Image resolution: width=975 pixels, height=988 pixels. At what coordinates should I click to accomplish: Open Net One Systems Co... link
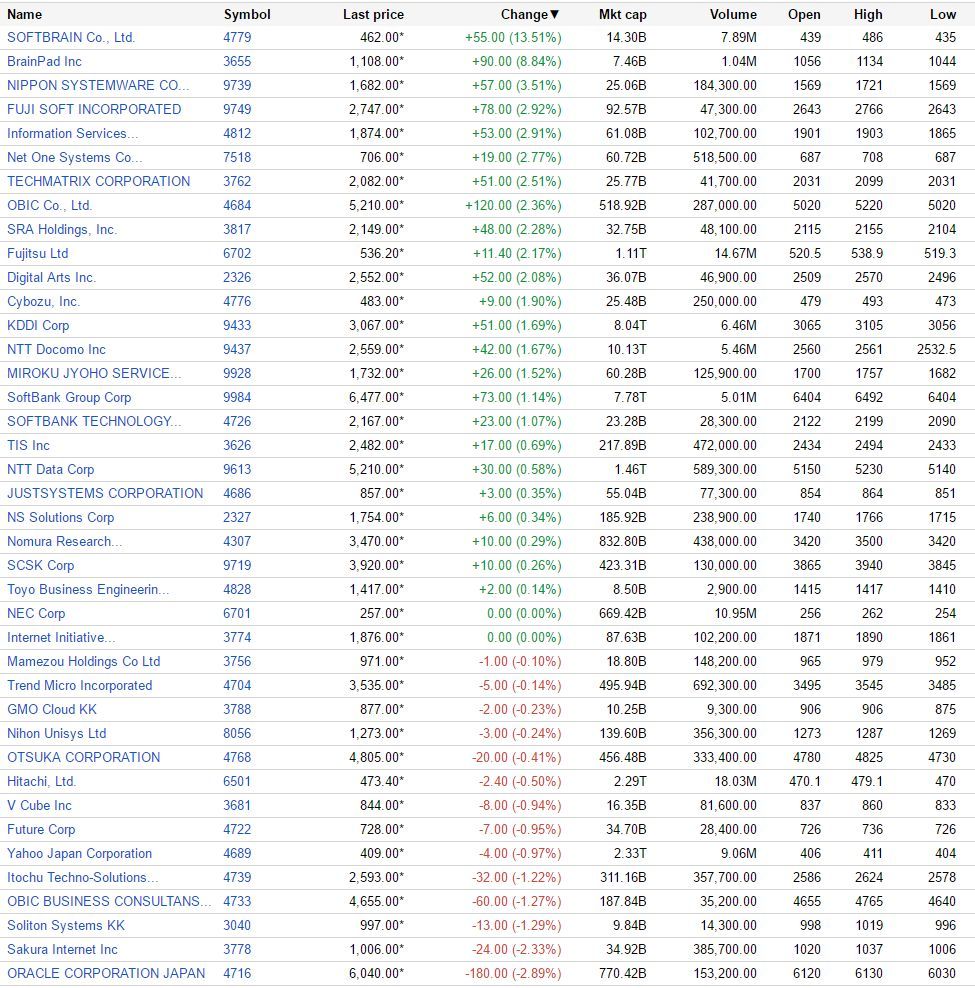point(74,158)
